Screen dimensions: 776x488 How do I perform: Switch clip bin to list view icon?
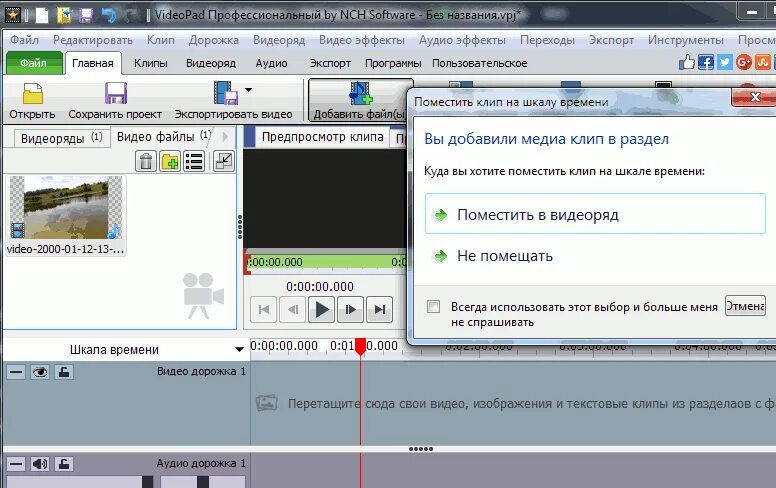(194, 161)
